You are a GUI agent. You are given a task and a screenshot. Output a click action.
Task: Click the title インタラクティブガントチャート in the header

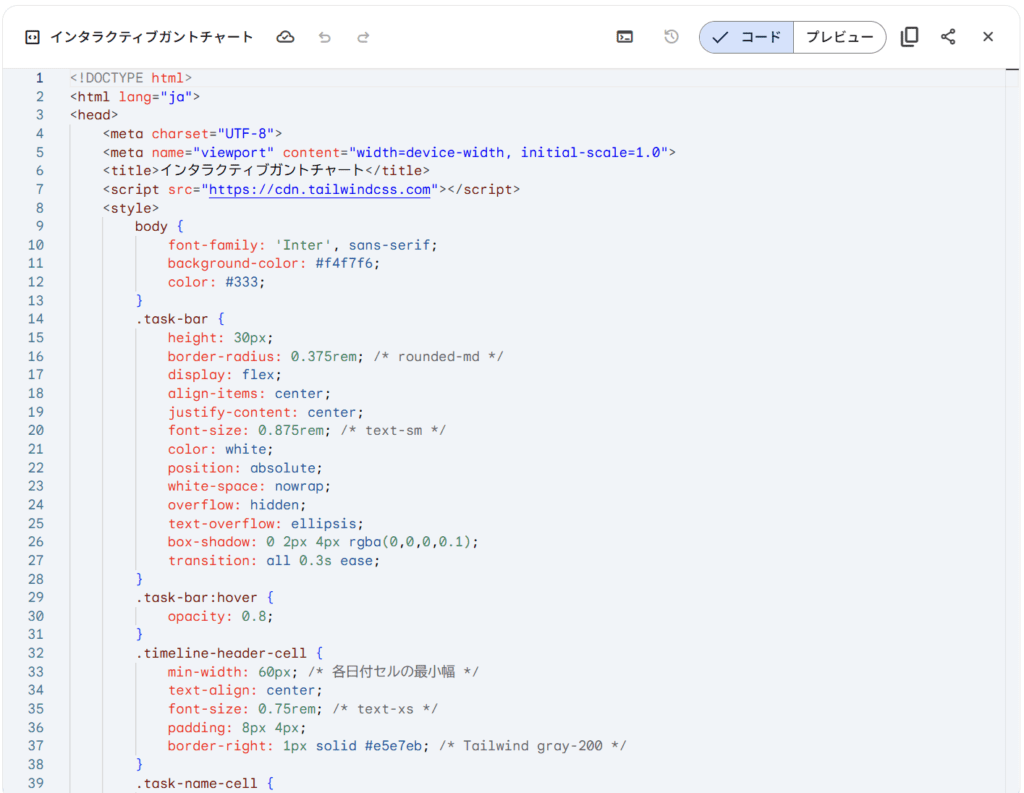click(152, 37)
